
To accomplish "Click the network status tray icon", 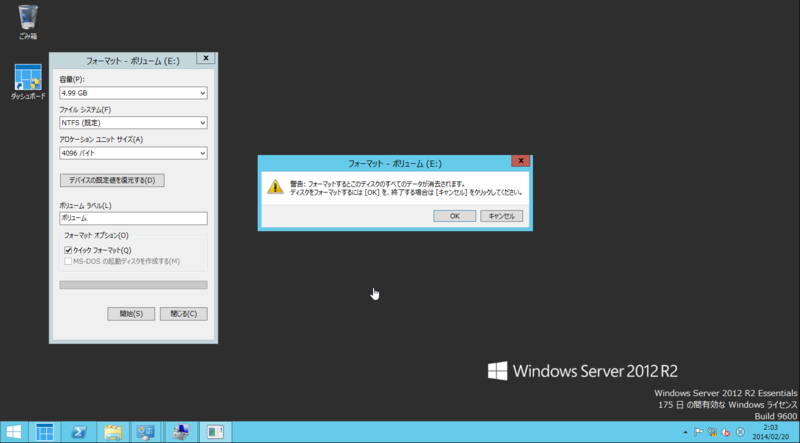I will 712,432.
